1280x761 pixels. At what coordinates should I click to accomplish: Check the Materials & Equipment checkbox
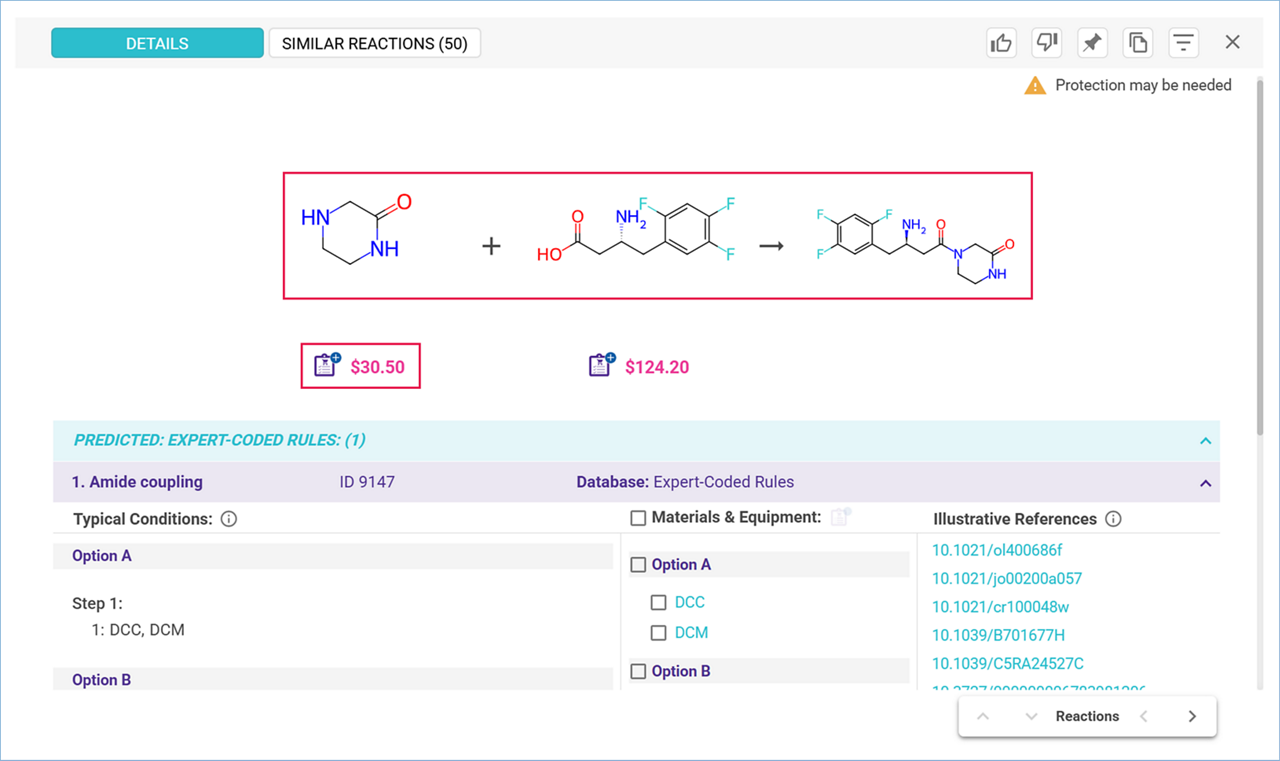click(x=638, y=518)
